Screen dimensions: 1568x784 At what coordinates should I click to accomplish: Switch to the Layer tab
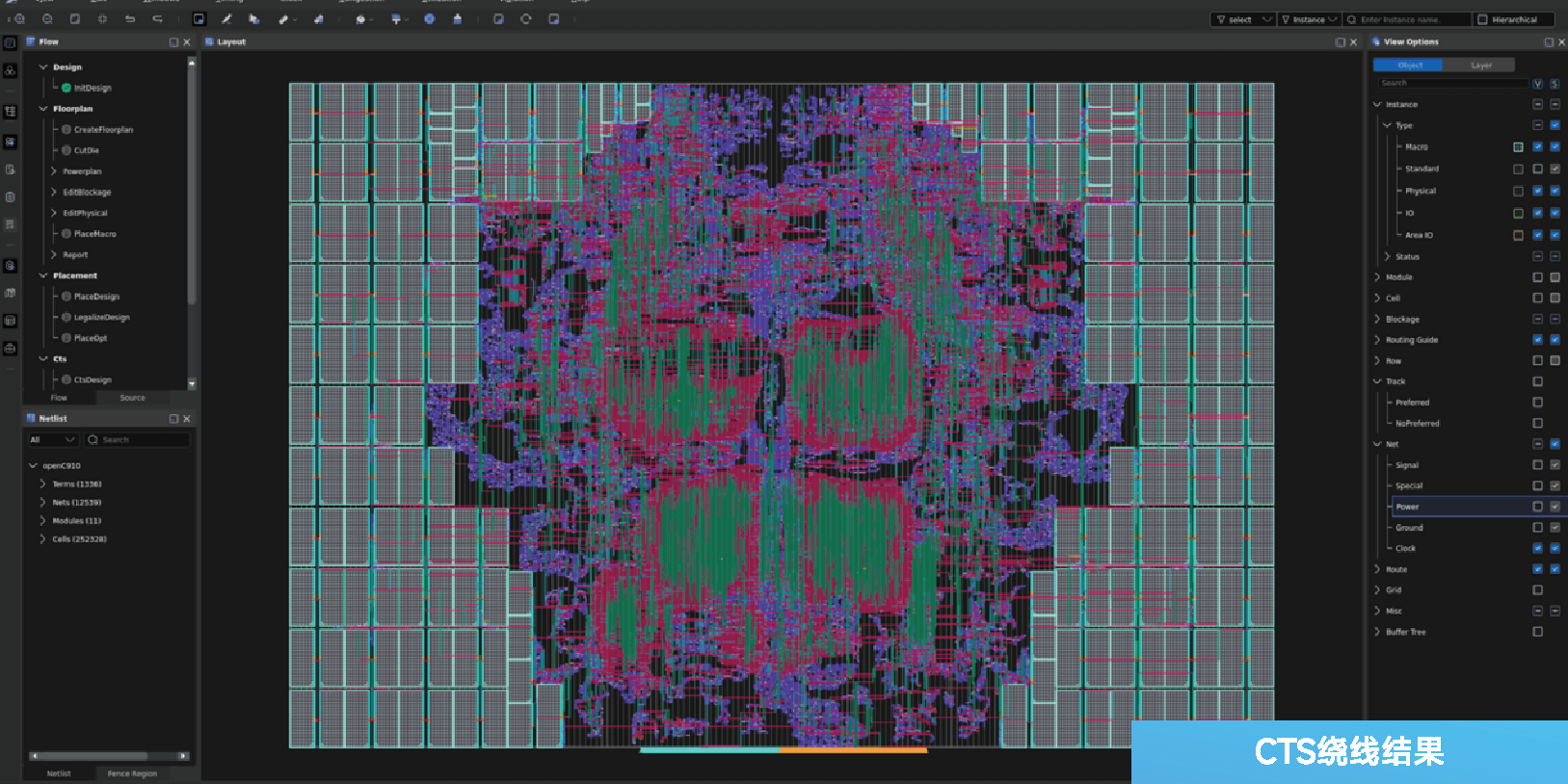tap(1480, 65)
